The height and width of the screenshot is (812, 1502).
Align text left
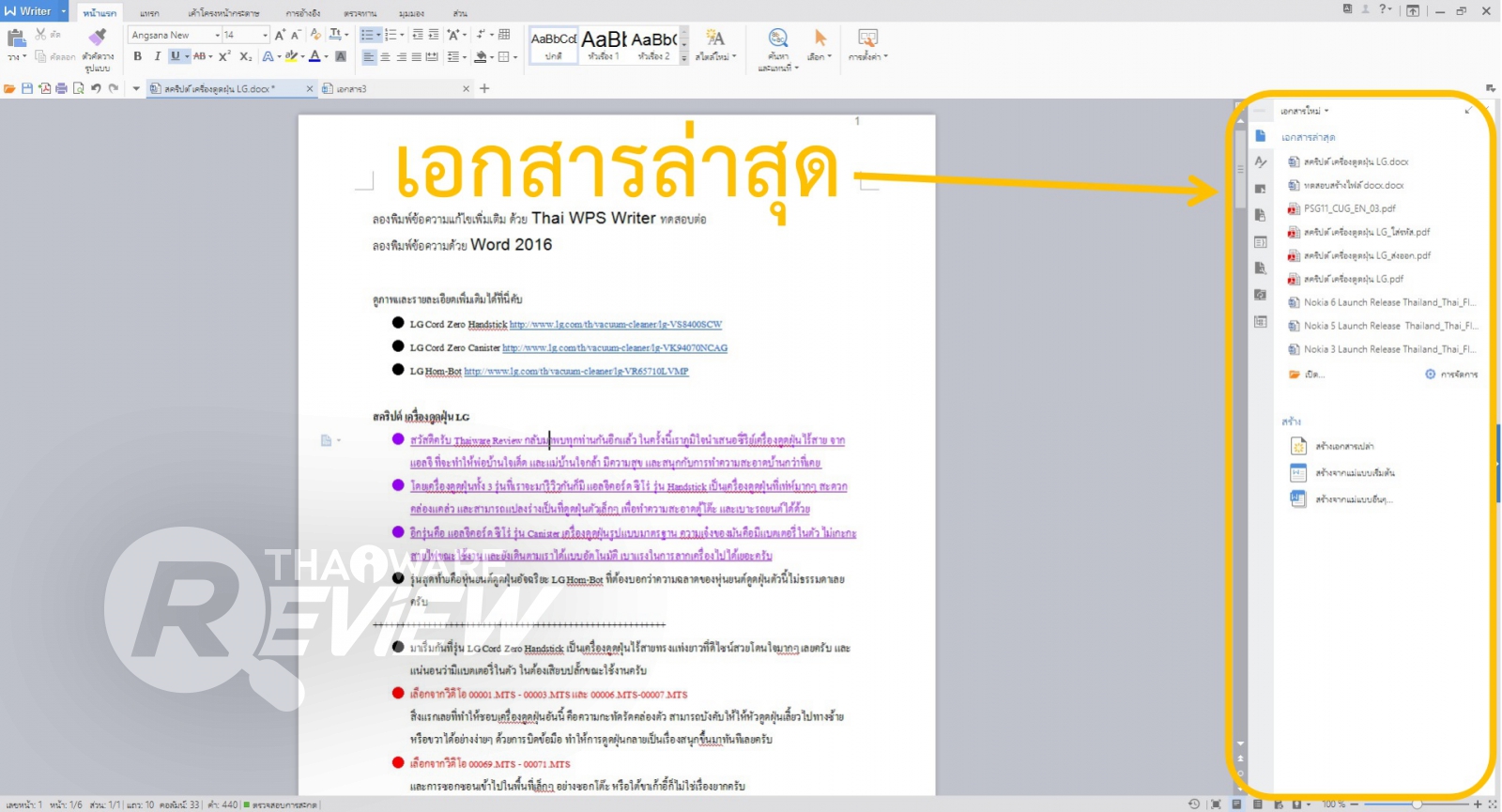pyautogui.click(x=369, y=57)
